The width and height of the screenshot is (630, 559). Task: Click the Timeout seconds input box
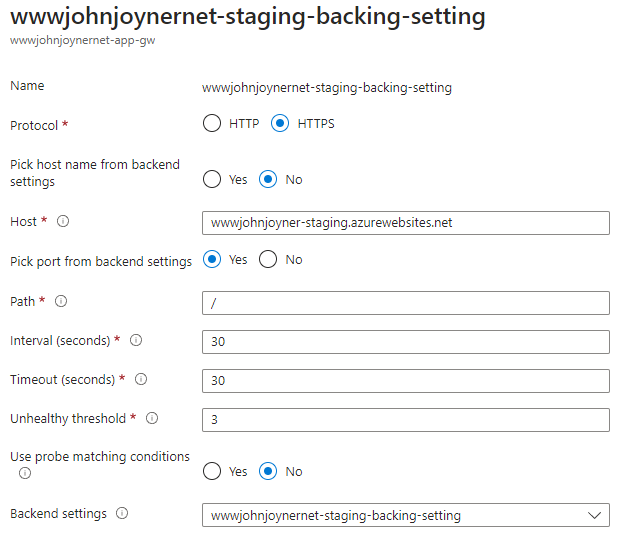[x=405, y=380]
